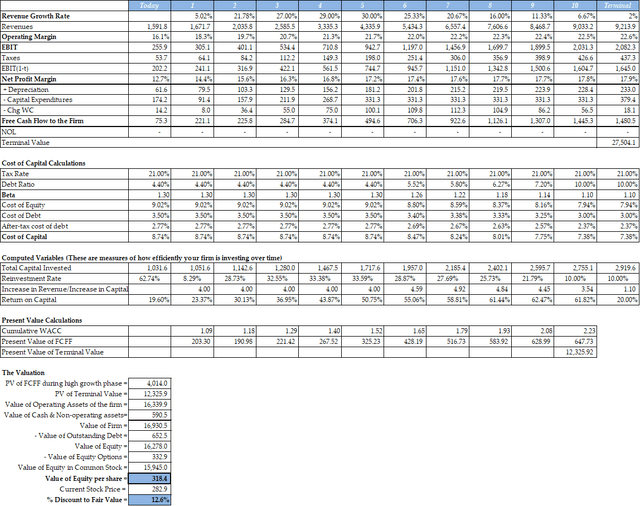Click the Value of Equity Options cell 332.9
640x506 pixels.
point(149,457)
